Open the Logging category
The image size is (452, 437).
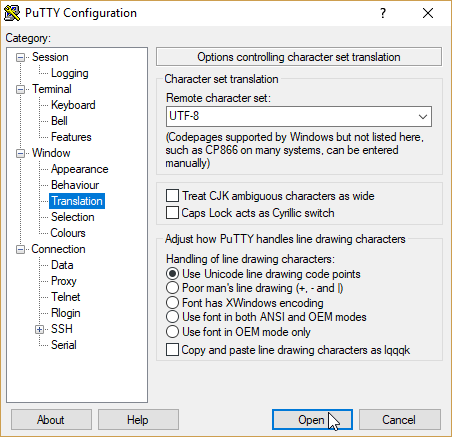pos(70,73)
